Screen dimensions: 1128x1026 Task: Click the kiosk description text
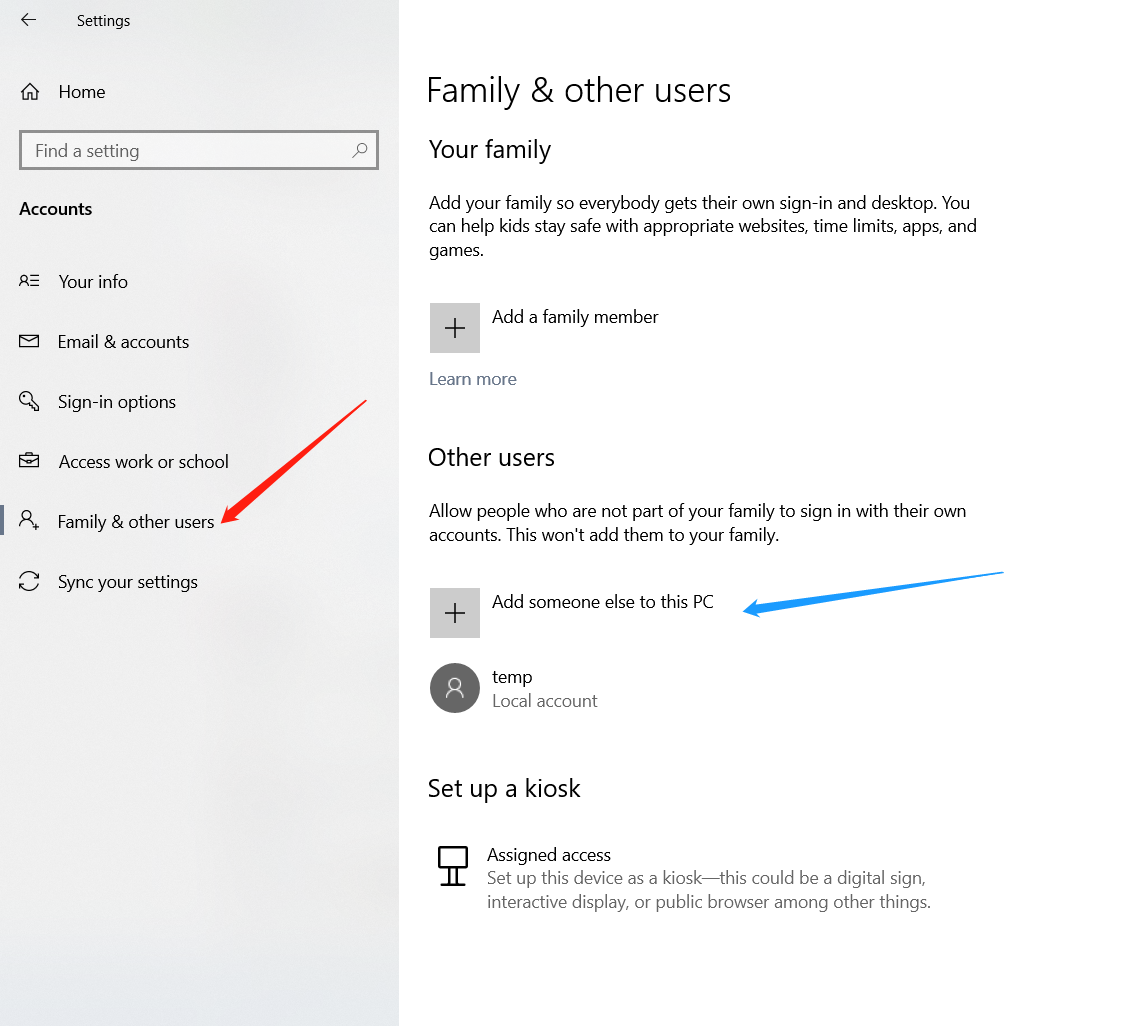coord(709,890)
